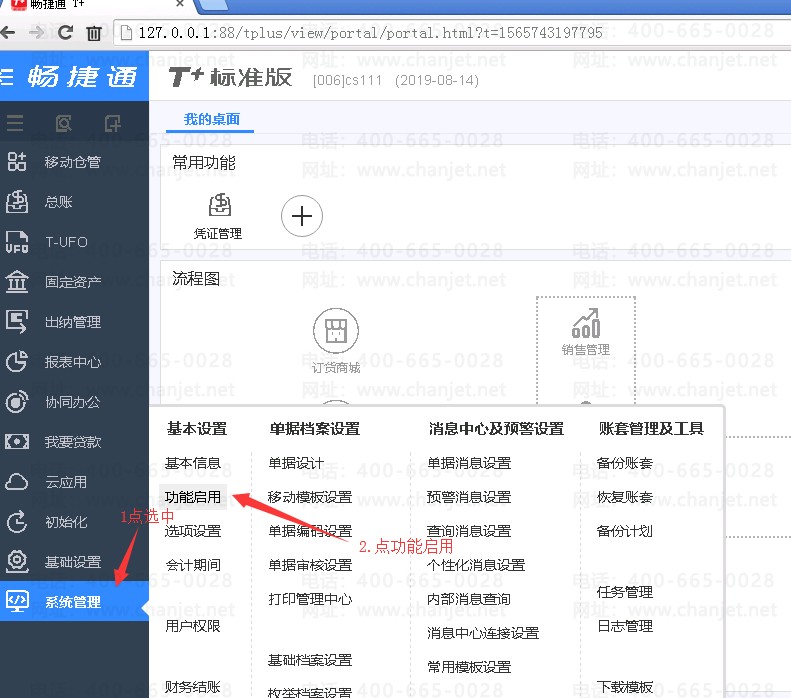Open 单据编码设置 link
Screen dimensions: 791x698
coord(310,531)
